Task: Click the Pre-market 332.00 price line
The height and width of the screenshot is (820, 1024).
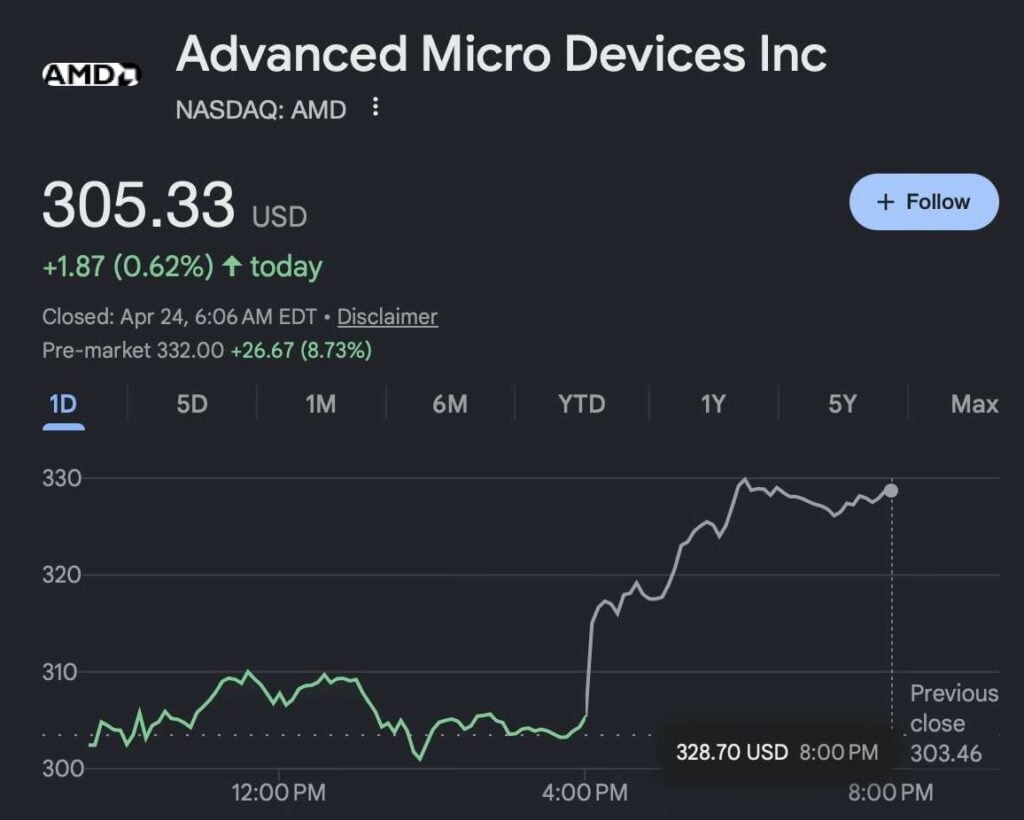Action: [x=207, y=351]
